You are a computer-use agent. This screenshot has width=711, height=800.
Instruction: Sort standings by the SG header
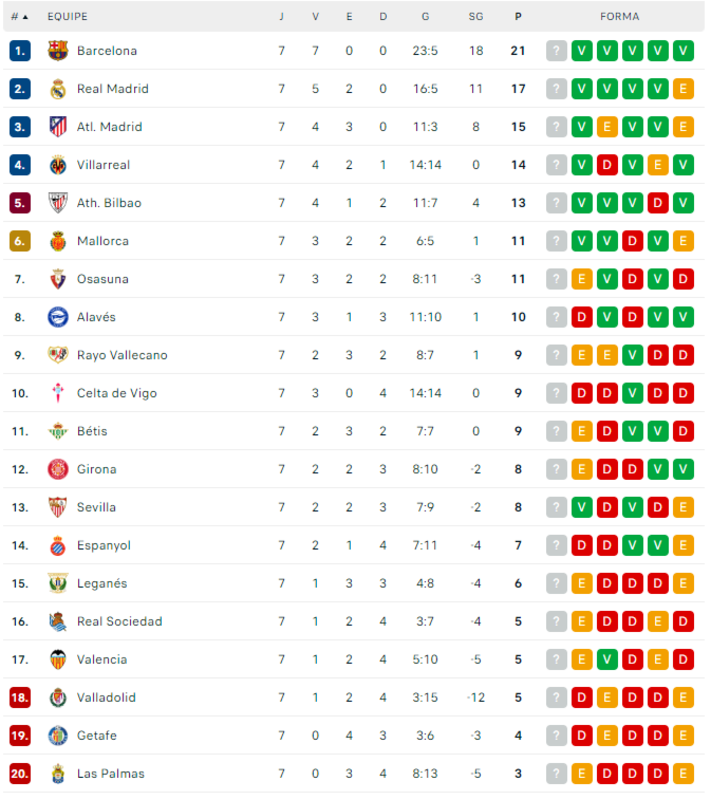(x=475, y=17)
